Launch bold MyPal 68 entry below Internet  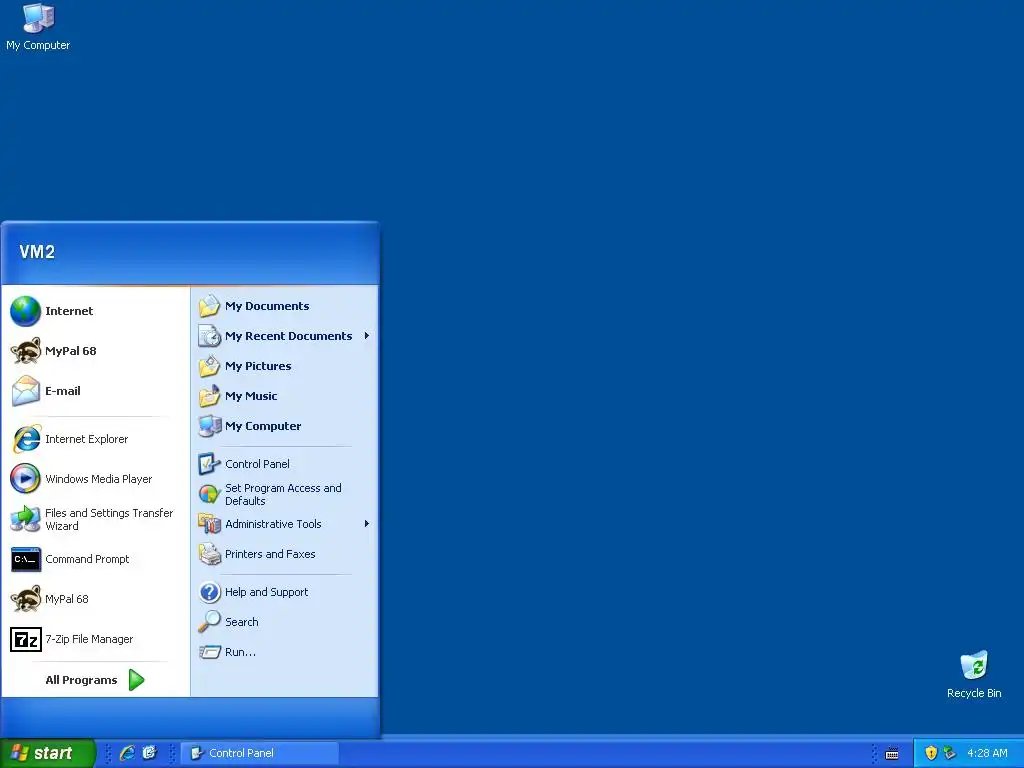tap(95, 351)
